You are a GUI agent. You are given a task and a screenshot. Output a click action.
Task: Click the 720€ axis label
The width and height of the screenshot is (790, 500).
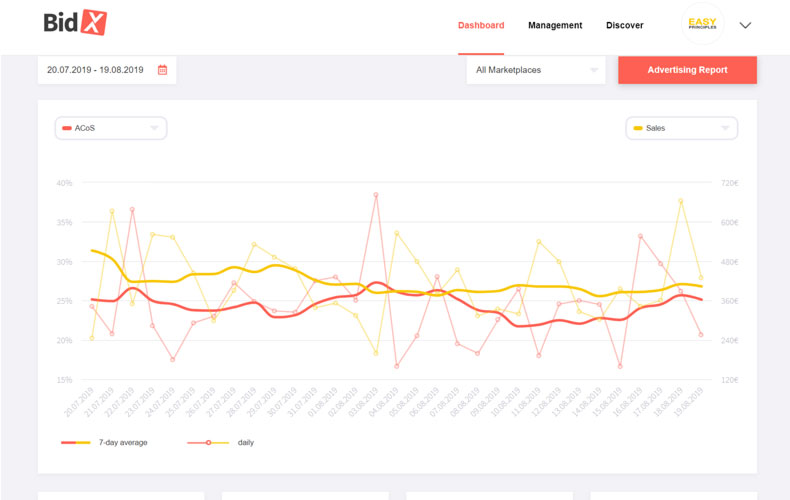click(x=730, y=183)
